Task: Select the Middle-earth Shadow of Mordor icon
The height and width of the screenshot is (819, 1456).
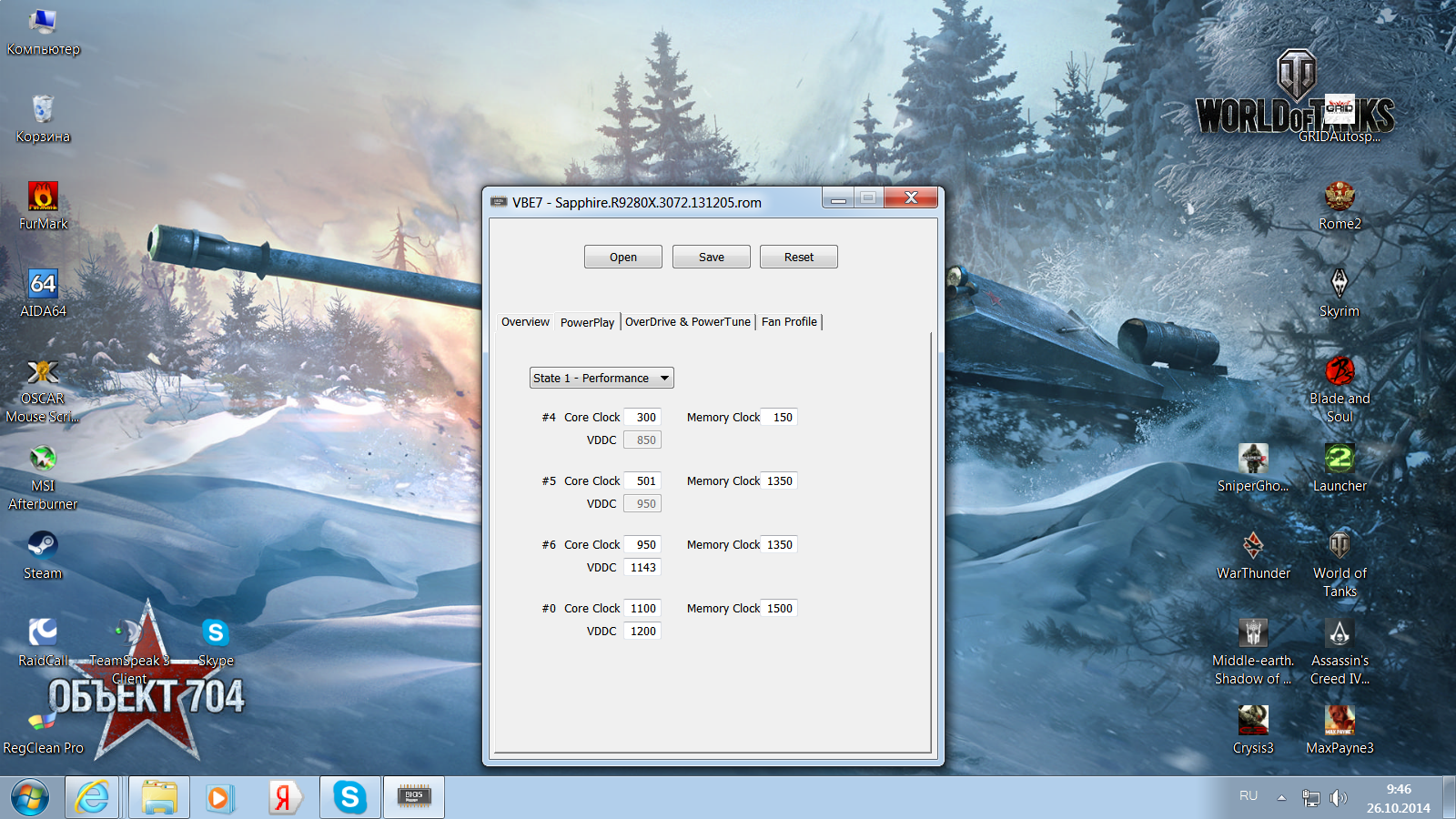Action: pyautogui.click(x=1253, y=652)
